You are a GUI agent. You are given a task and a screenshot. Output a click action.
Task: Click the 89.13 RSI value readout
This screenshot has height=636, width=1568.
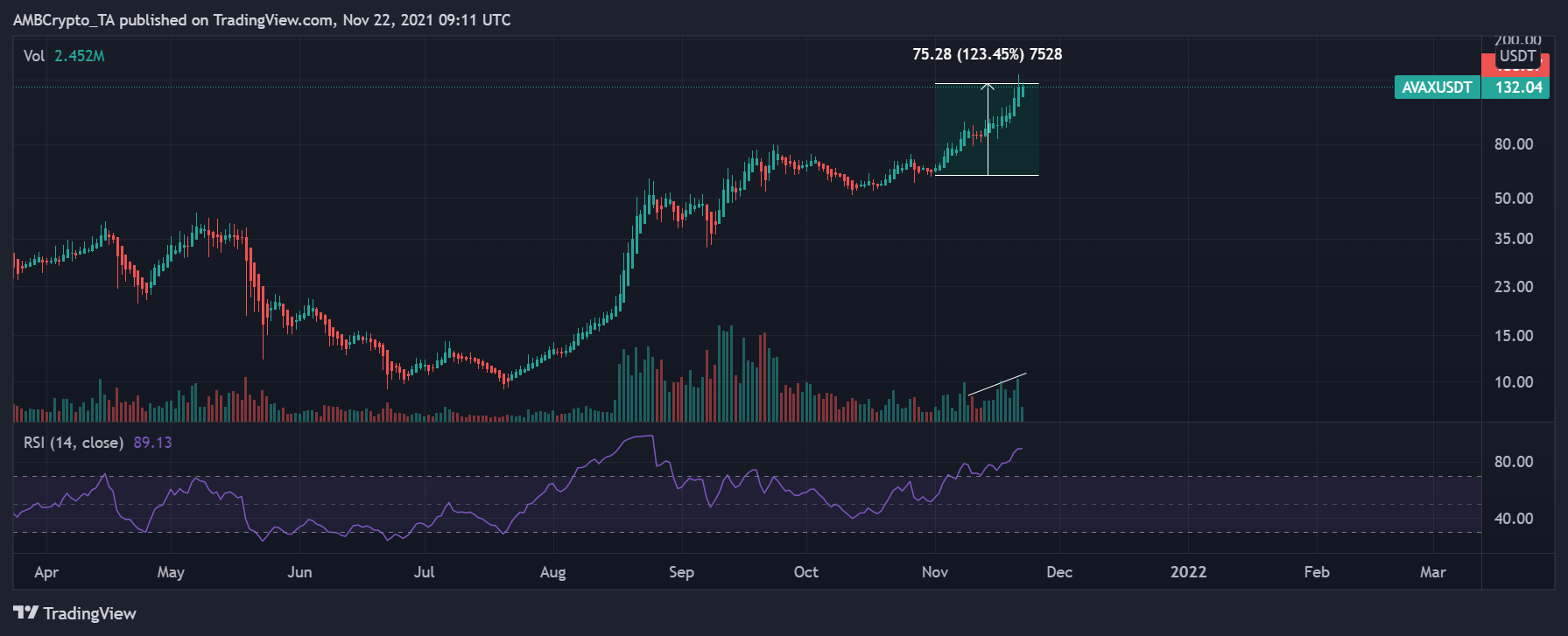click(x=152, y=443)
